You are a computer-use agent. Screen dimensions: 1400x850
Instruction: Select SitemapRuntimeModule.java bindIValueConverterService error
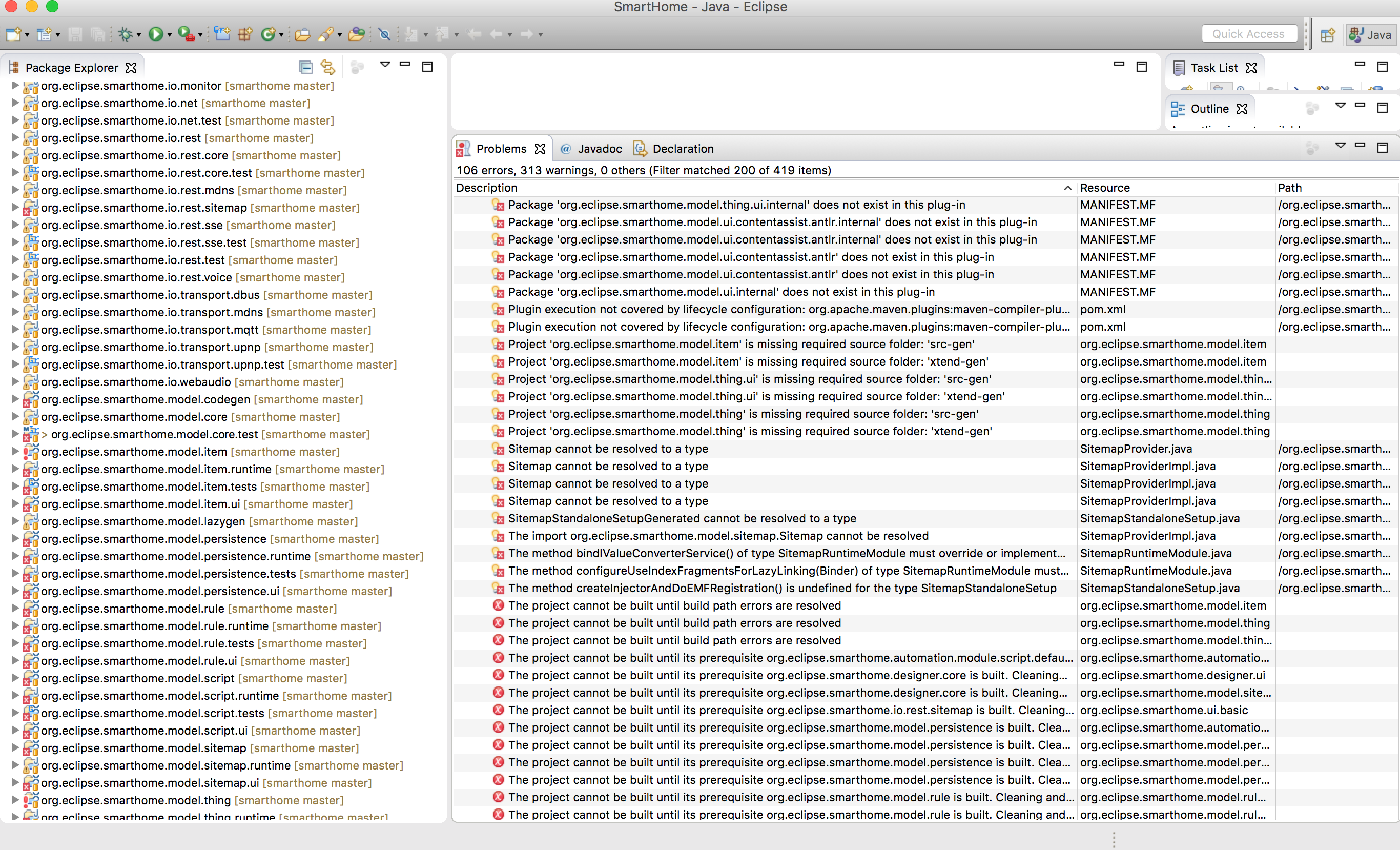point(787,553)
